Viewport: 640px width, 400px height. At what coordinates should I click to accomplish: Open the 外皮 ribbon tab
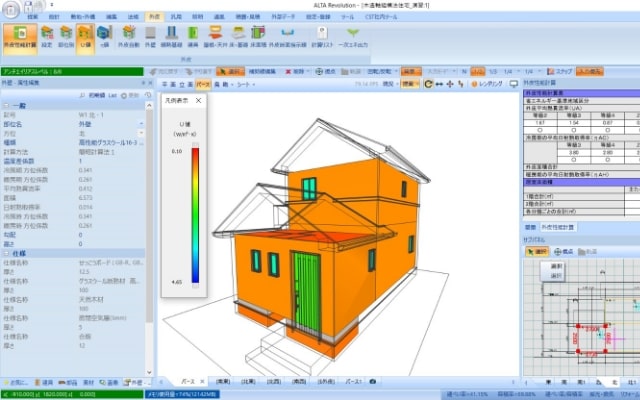[153, 17]
